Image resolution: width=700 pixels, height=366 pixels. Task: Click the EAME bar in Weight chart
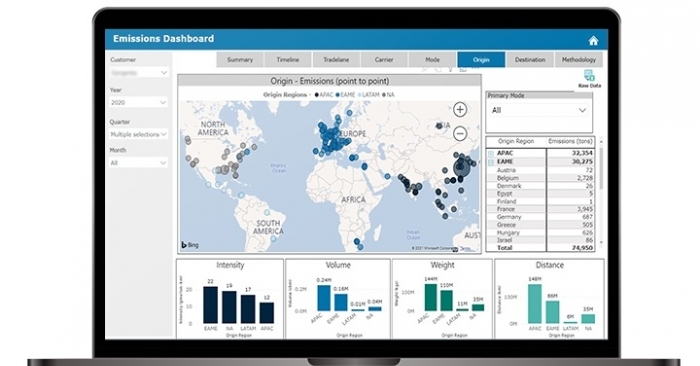coord(446,300)
